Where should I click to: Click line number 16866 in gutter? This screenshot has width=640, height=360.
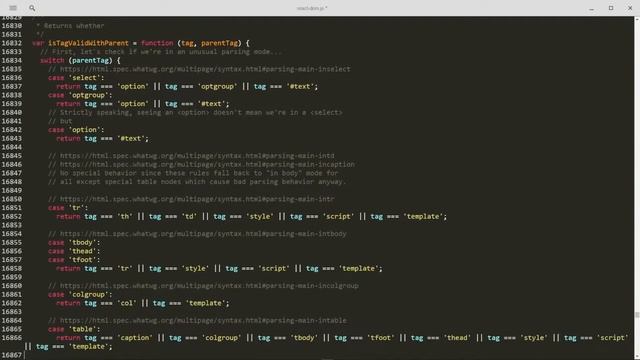point(11,338)
